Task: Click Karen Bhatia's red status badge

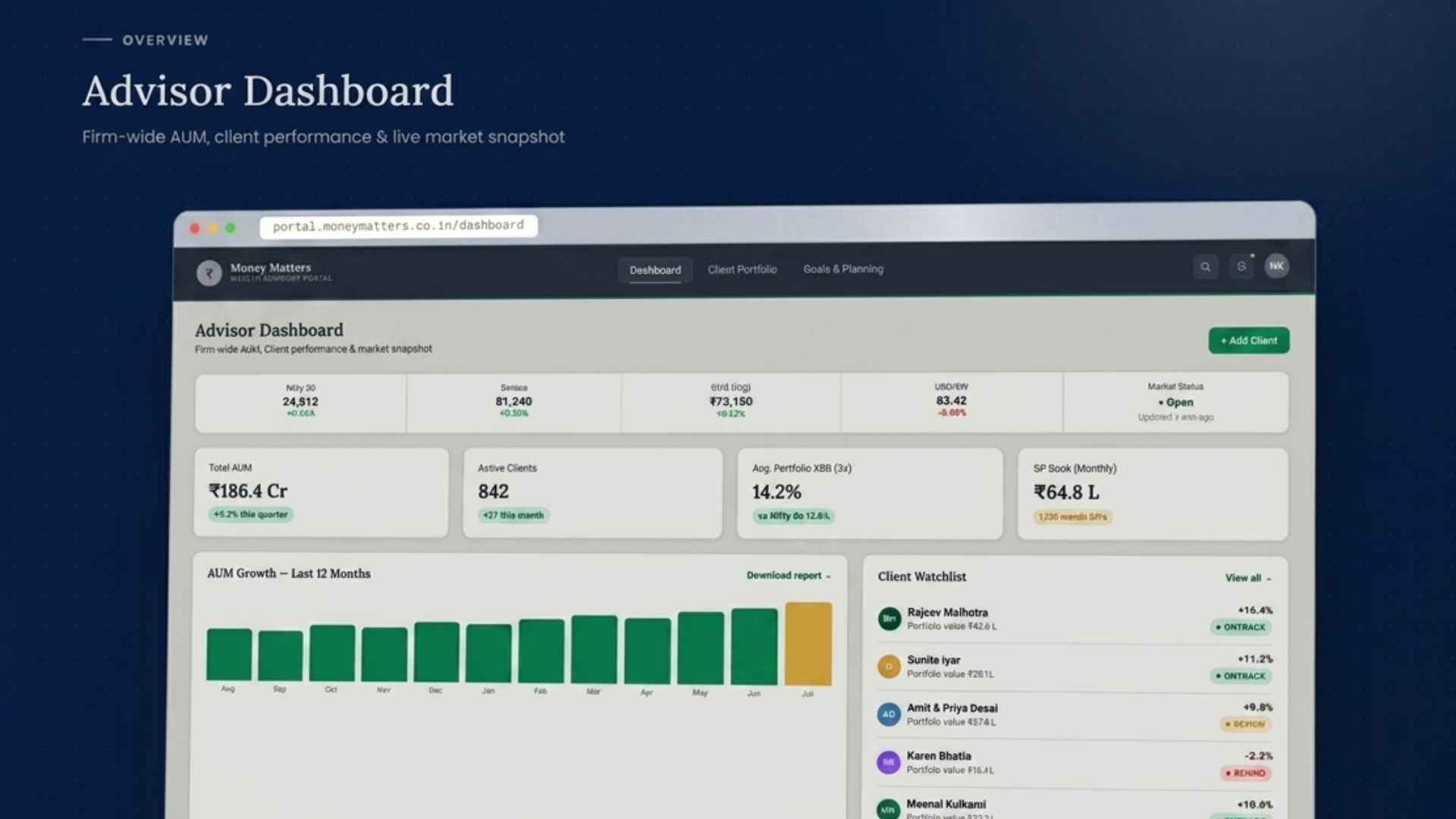Action: [1245, 773]
